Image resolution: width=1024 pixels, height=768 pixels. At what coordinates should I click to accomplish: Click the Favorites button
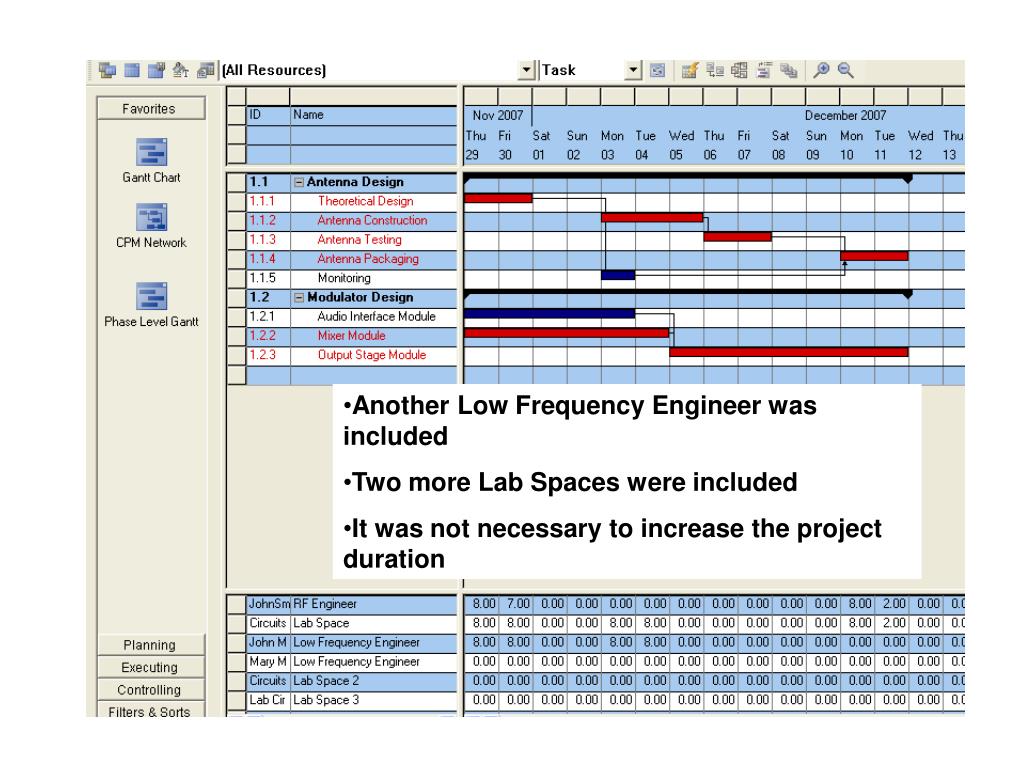(x=150, y=109)
